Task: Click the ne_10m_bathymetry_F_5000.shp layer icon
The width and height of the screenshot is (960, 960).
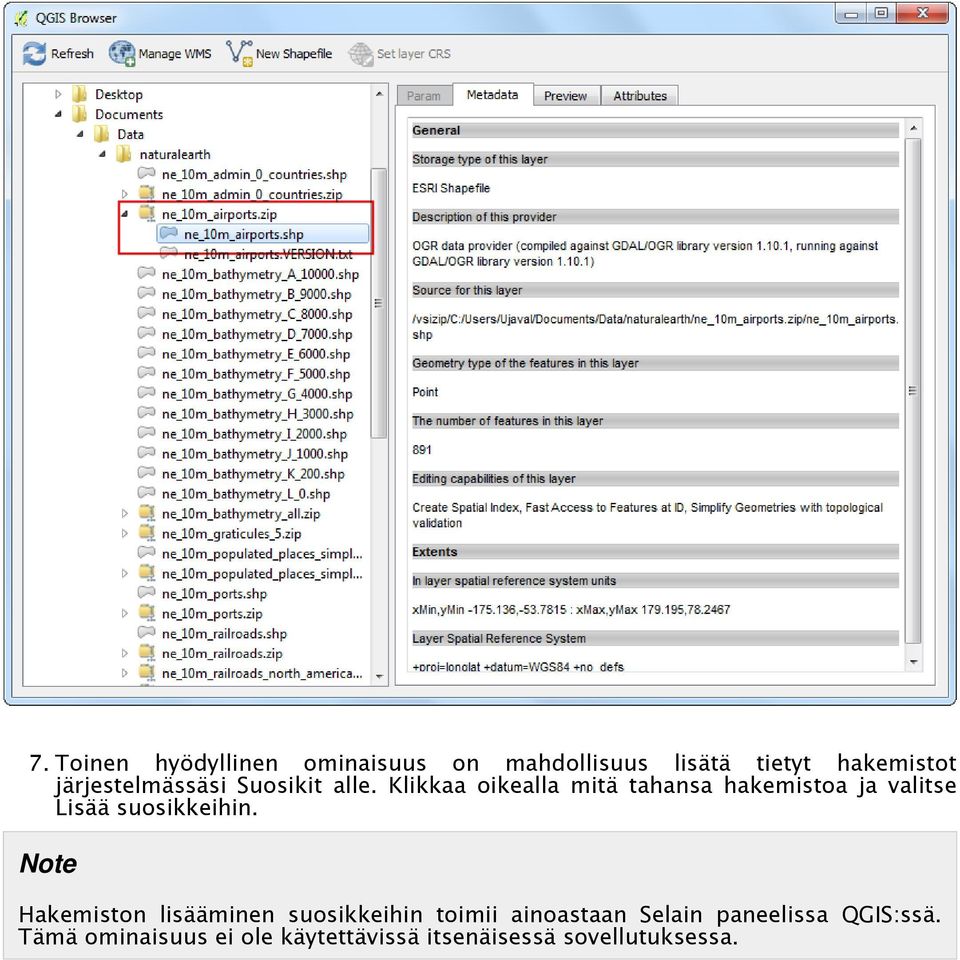Action: coord(146,373)
